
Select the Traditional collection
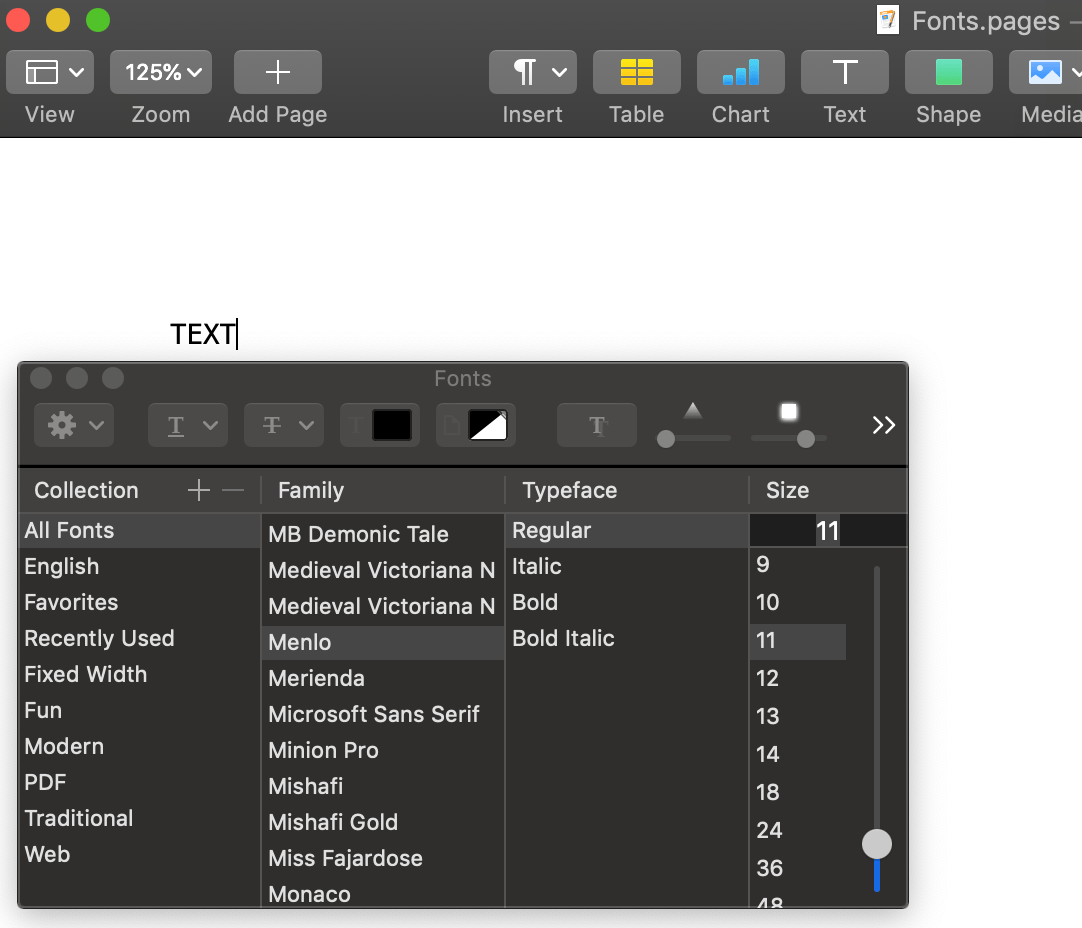[x=139, y=818]
